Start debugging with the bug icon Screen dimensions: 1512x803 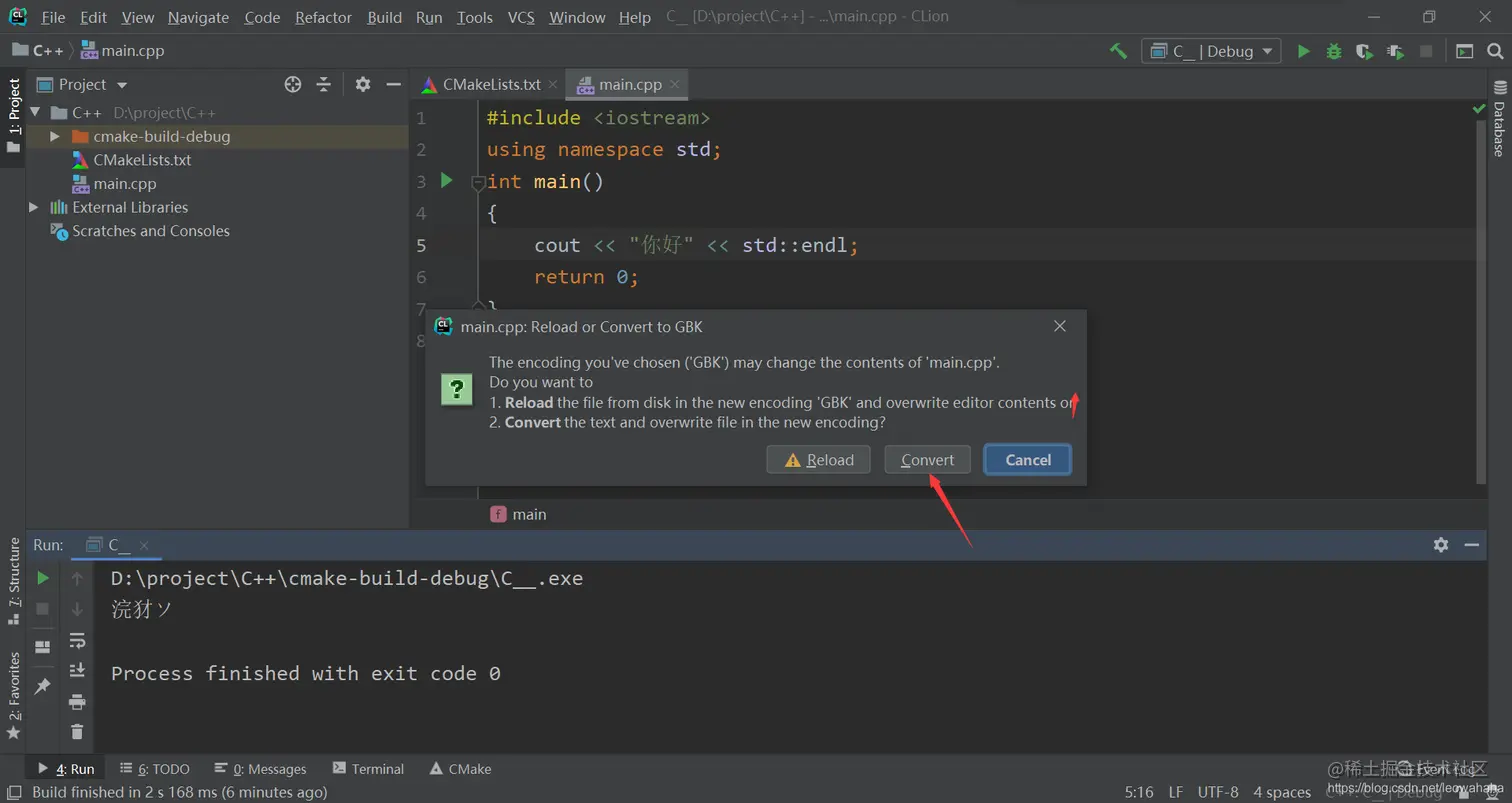click(x=1334, y=51)
